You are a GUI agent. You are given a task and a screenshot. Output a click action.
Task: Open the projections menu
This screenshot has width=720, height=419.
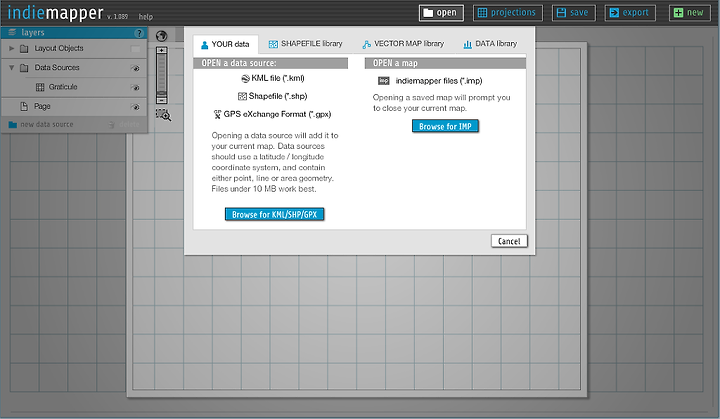click(507, 13)
